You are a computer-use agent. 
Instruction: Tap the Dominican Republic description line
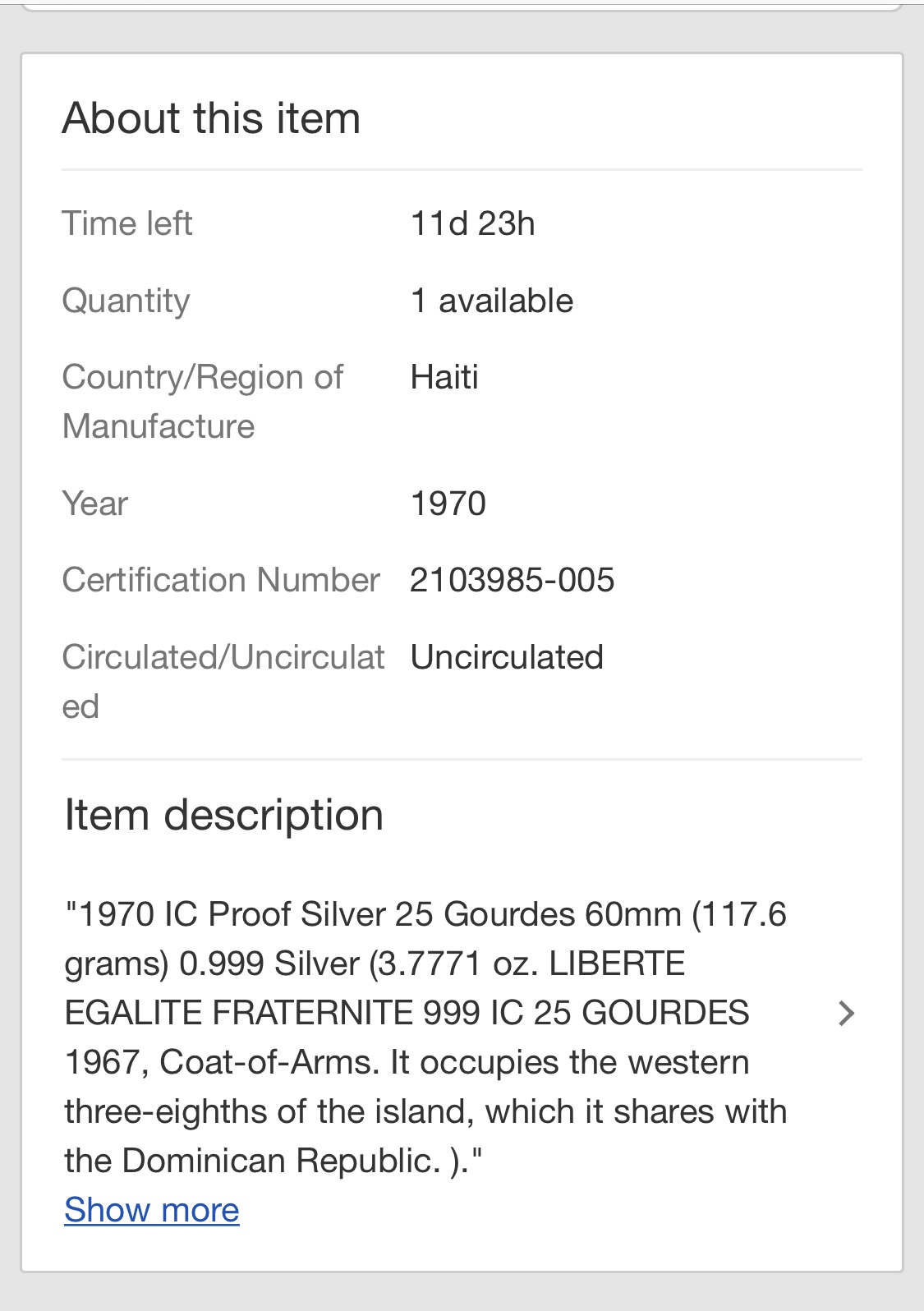(274, 1161)
